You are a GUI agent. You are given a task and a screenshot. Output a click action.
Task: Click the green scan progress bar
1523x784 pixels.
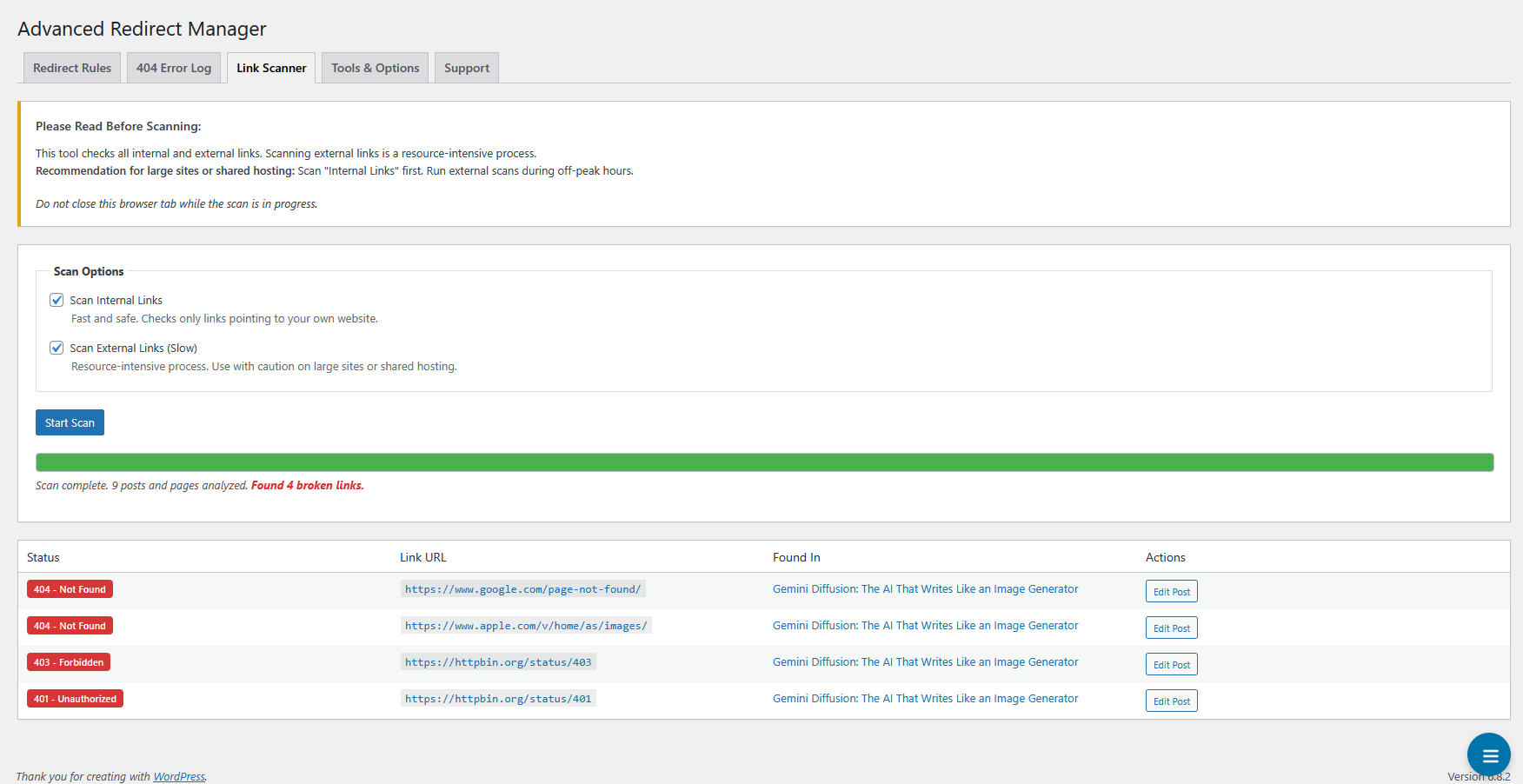(764, 462)
